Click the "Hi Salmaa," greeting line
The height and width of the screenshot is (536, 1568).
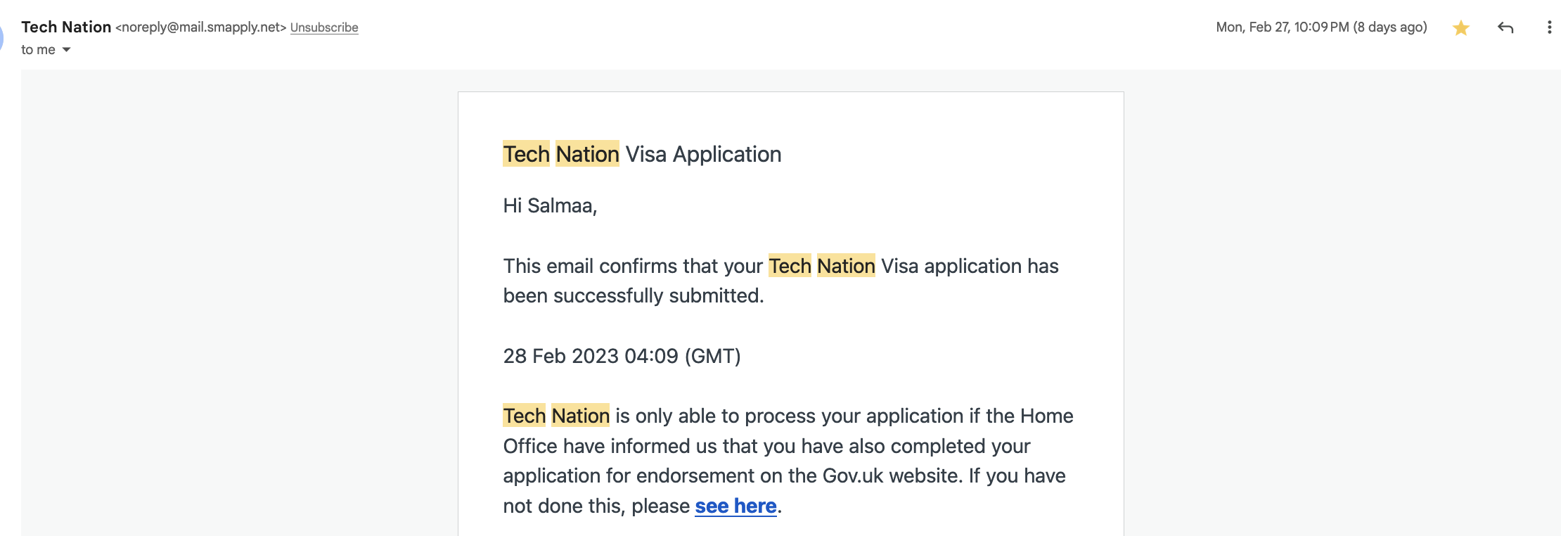[550, 206]
